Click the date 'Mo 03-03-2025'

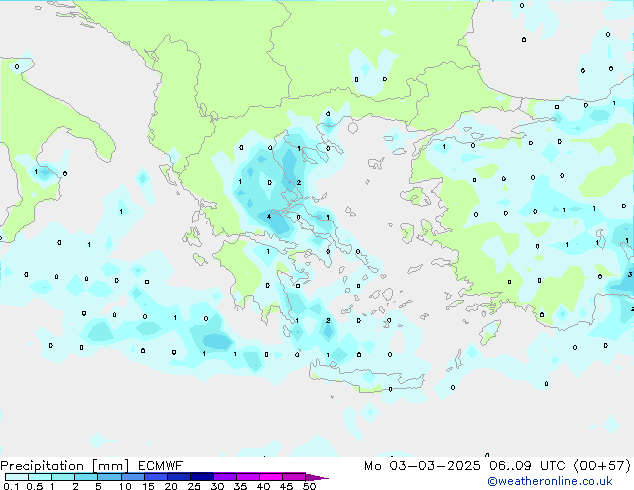tap(422, 466)
